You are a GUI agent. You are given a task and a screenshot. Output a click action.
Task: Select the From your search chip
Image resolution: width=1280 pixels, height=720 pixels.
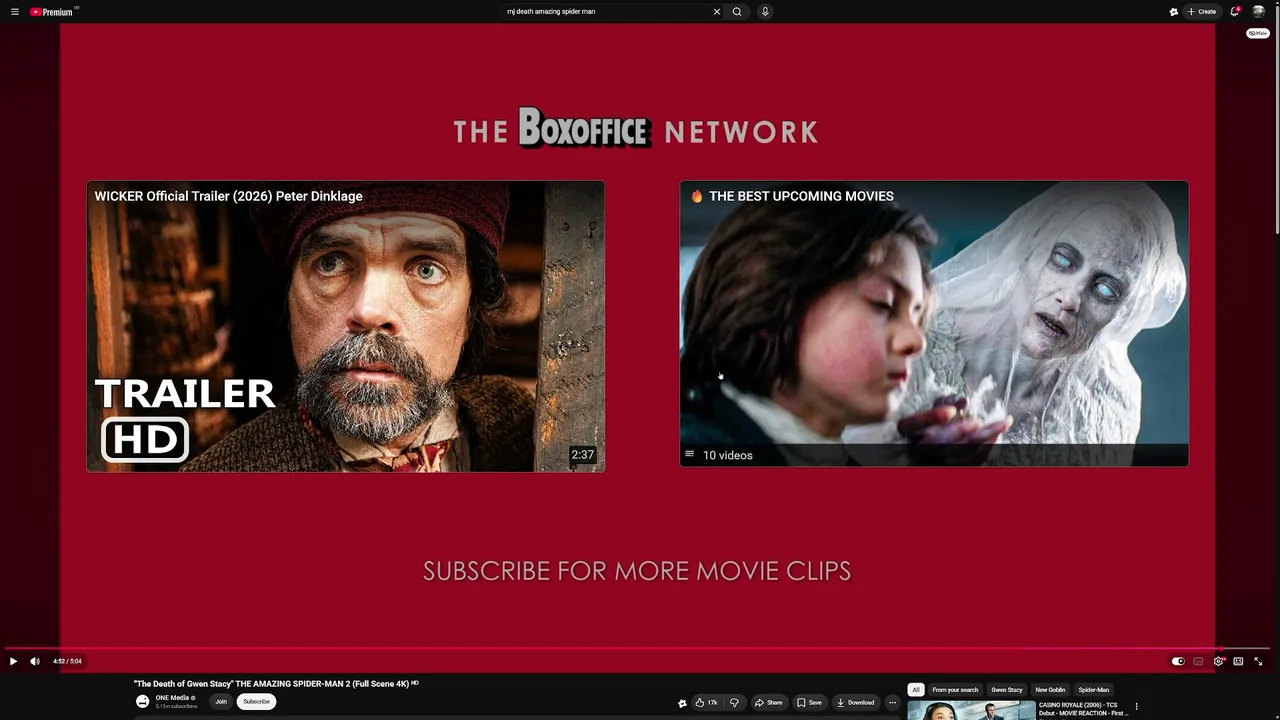(955, 690)
